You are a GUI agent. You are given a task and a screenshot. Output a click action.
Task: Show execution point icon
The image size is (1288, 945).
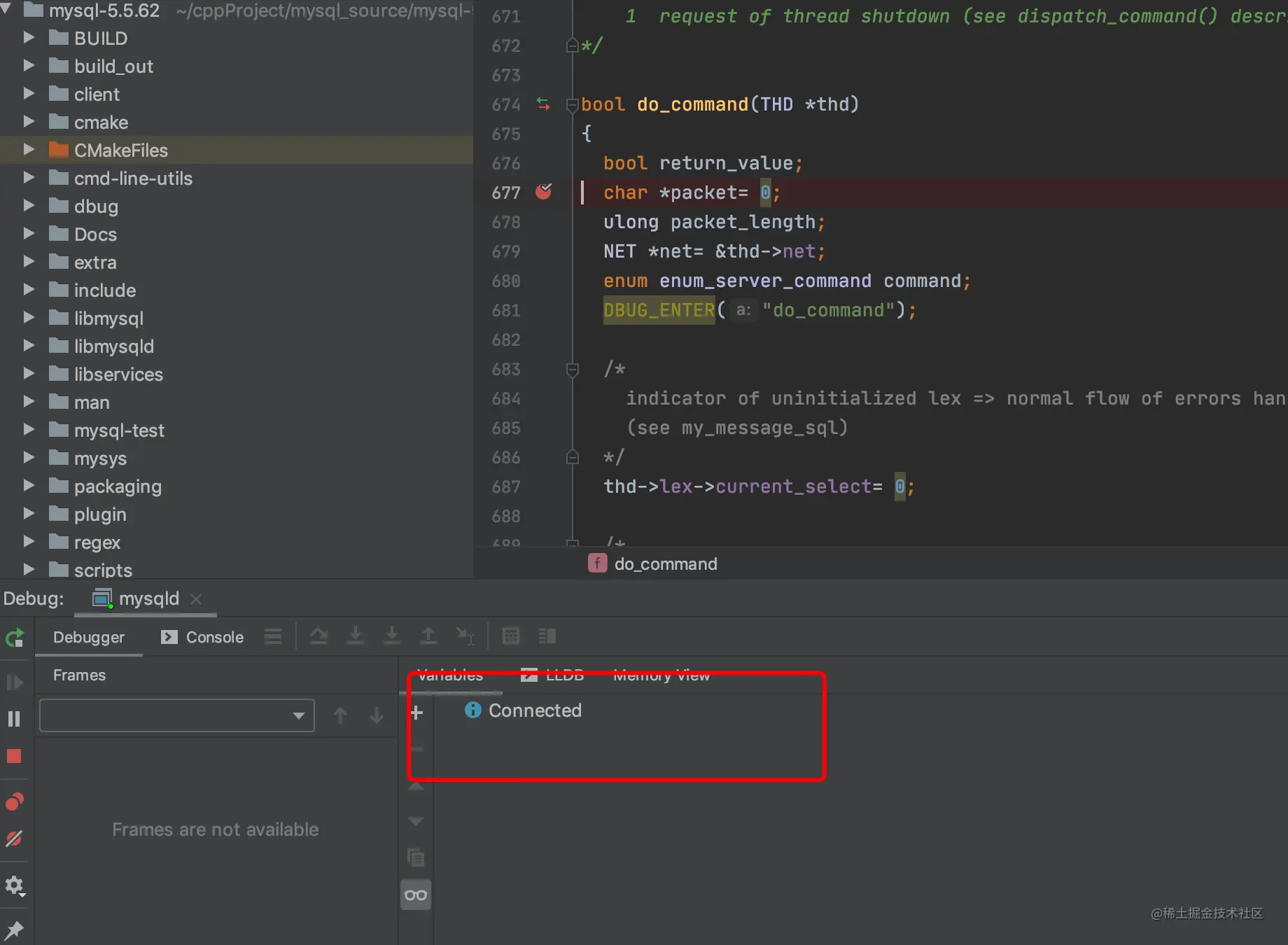coord(273,636)
